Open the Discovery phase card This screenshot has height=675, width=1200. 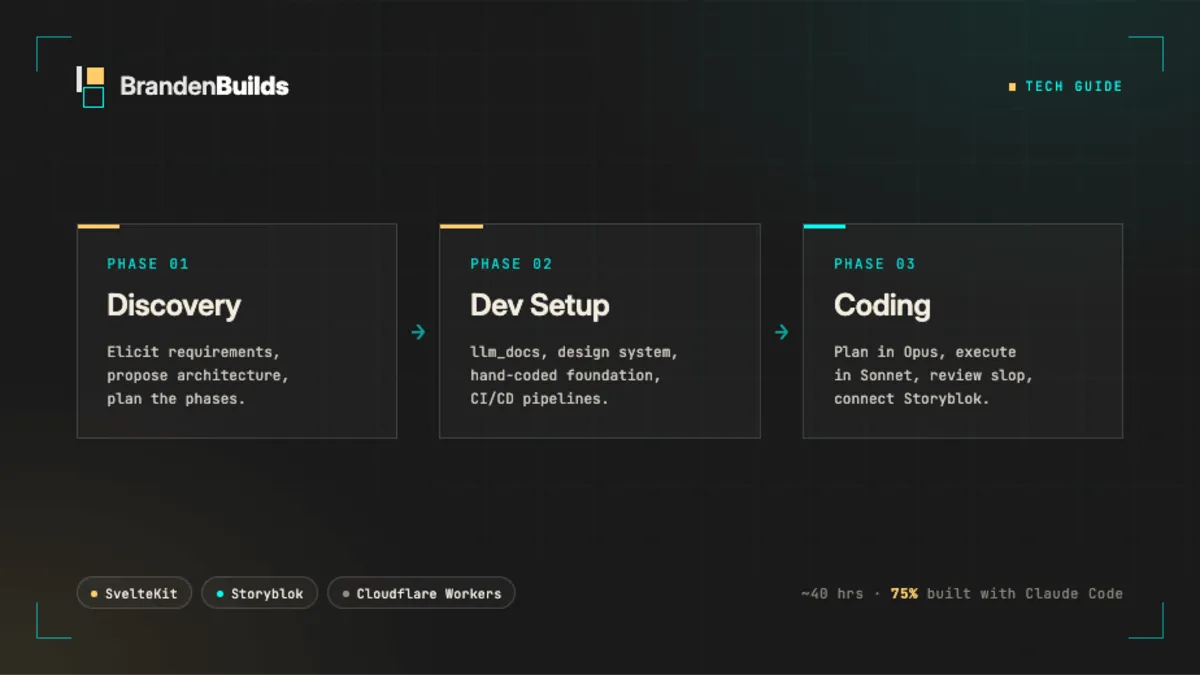[x=237, y=331]
